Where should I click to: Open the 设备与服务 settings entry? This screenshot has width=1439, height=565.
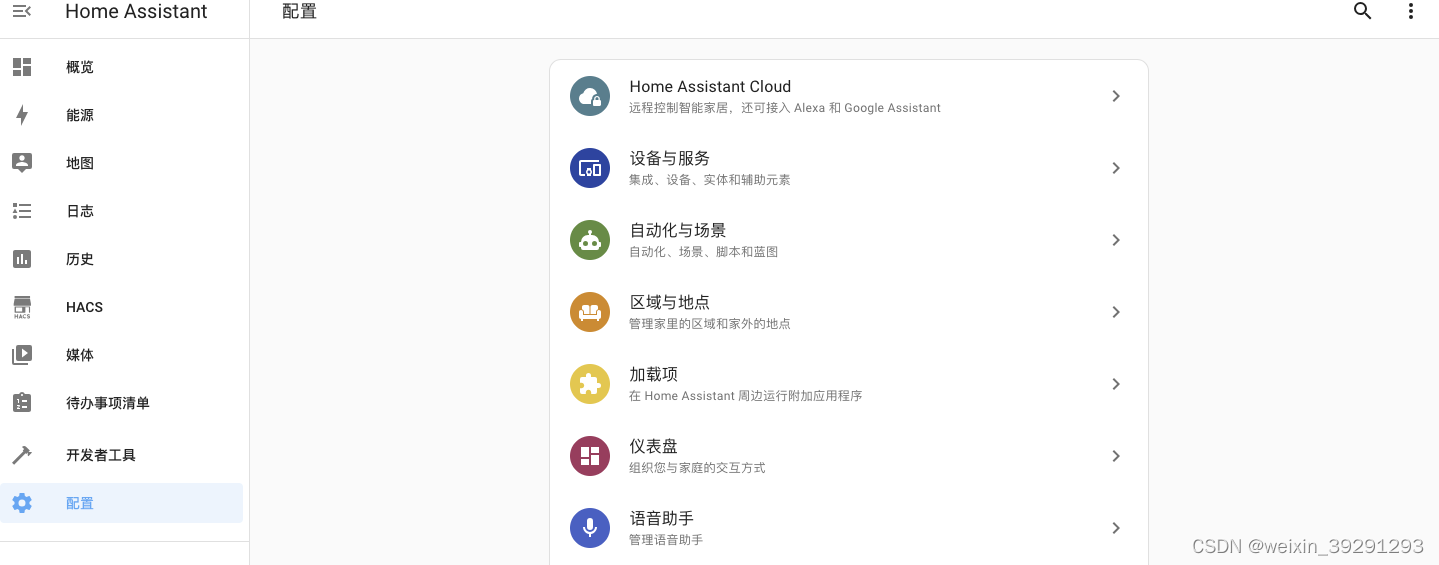(x=848, y=168)
